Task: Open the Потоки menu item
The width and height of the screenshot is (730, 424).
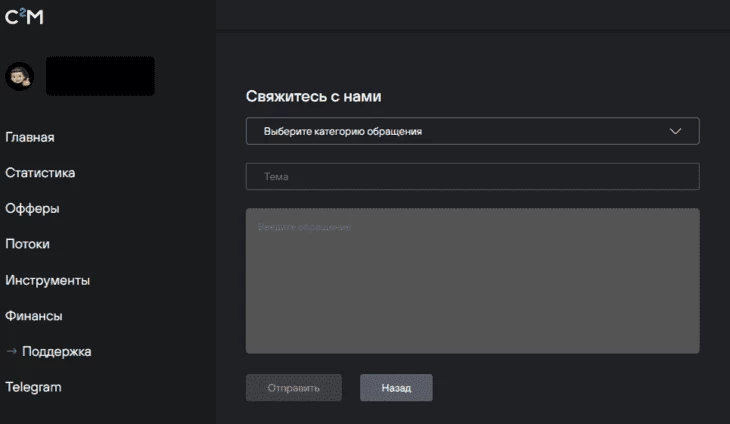Action: click(27, 244)
